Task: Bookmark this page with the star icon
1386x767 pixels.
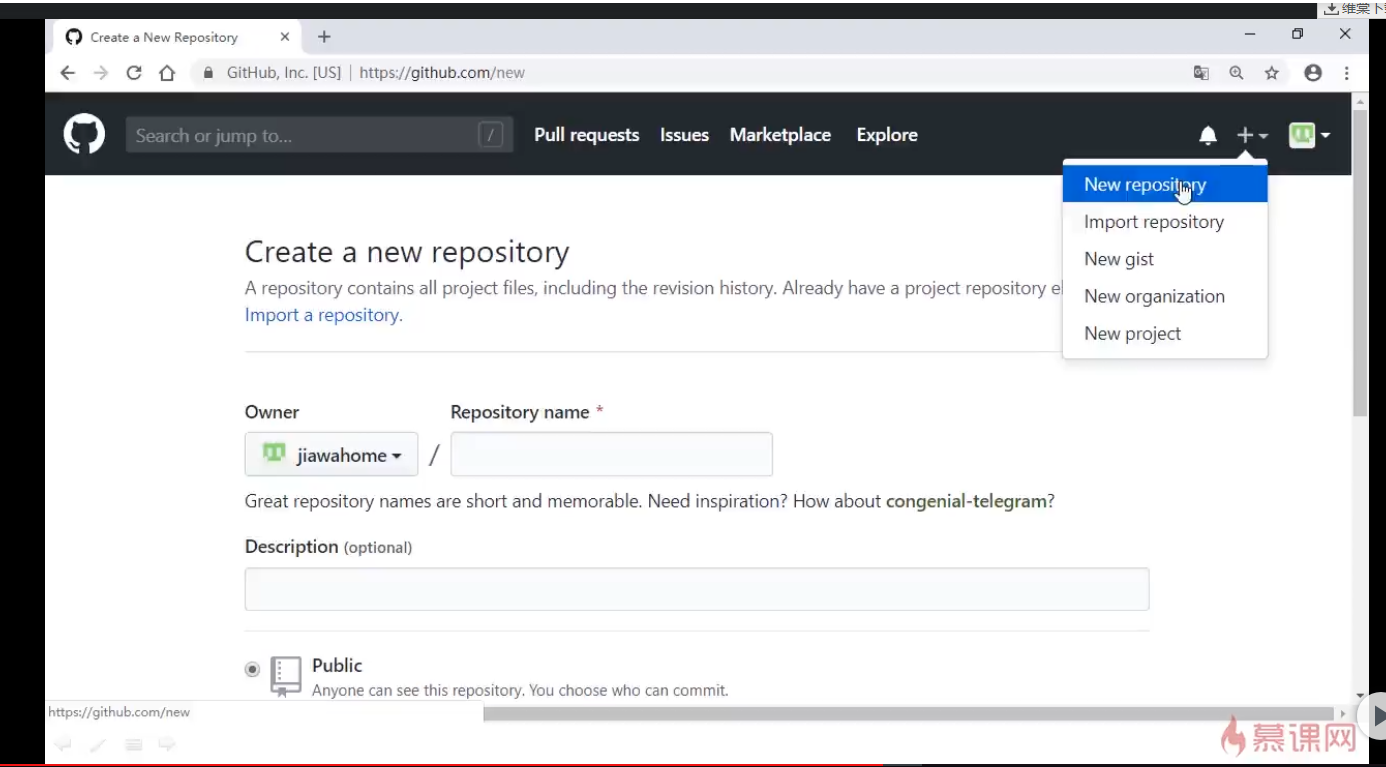Action: (x=1271, y=72)
